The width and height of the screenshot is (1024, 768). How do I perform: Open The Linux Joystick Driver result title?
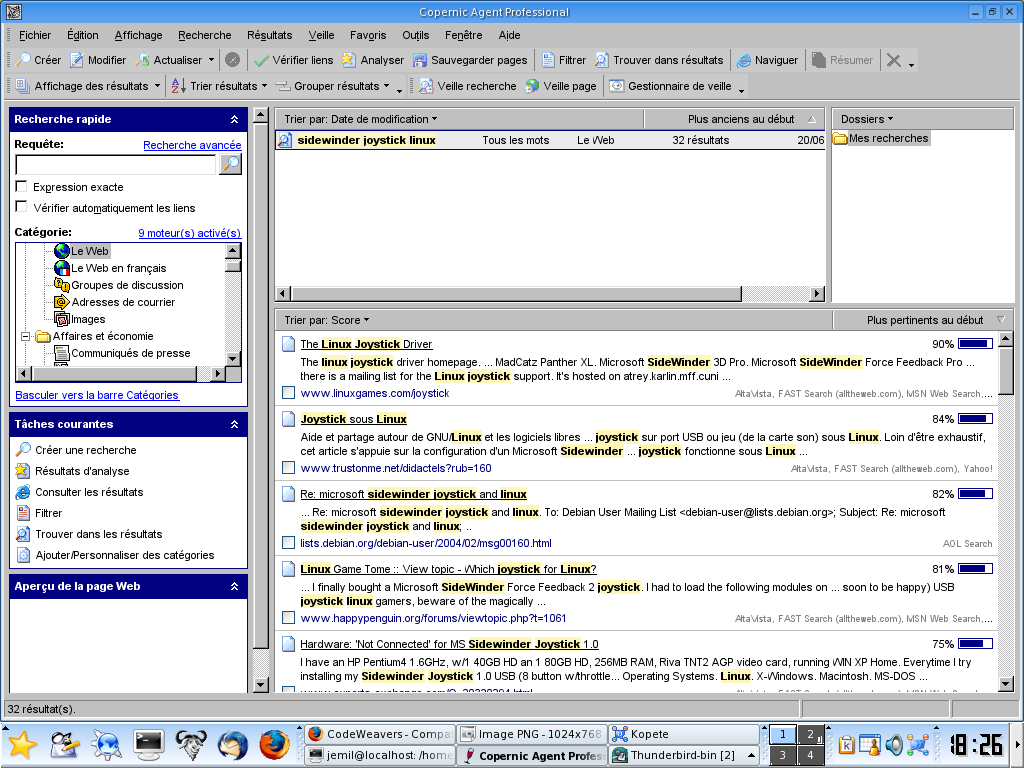[x=366, y=344]
